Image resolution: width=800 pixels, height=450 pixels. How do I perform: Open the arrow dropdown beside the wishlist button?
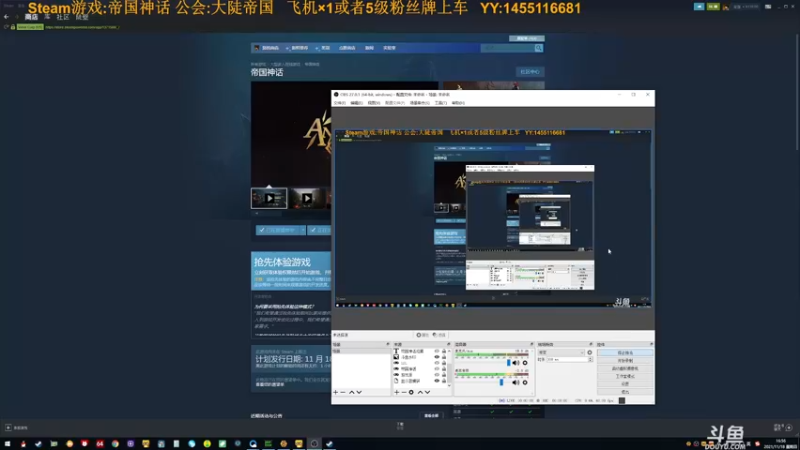tap(303, 230)
